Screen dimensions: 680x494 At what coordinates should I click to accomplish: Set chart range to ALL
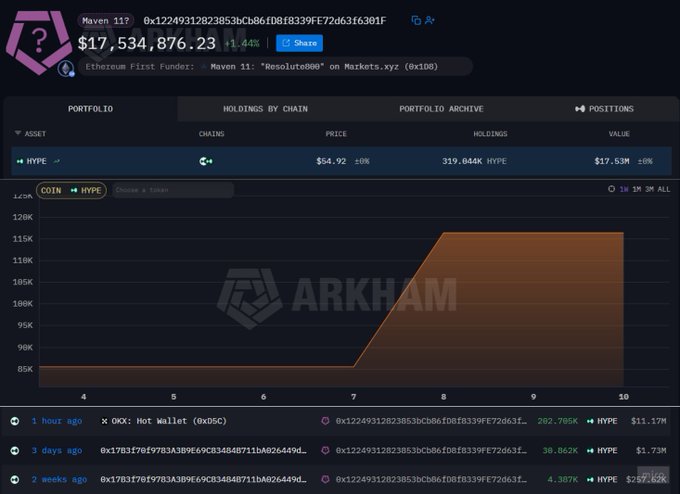664,190
